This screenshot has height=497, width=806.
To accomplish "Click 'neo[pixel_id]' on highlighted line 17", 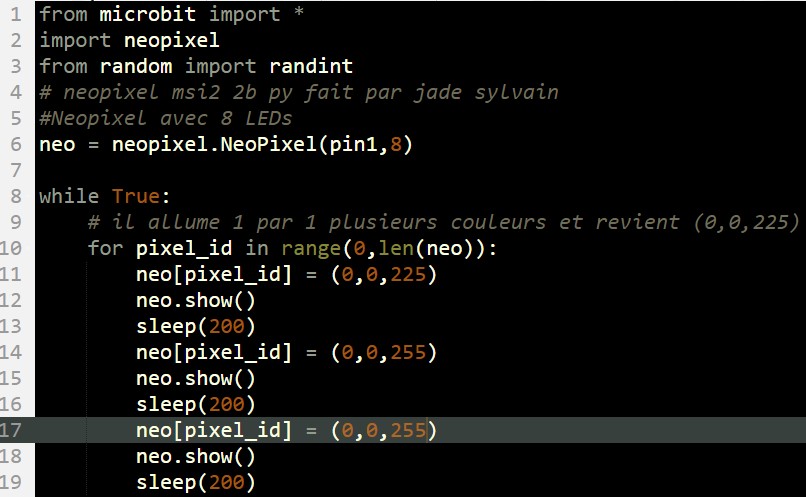I will [214, 430].
